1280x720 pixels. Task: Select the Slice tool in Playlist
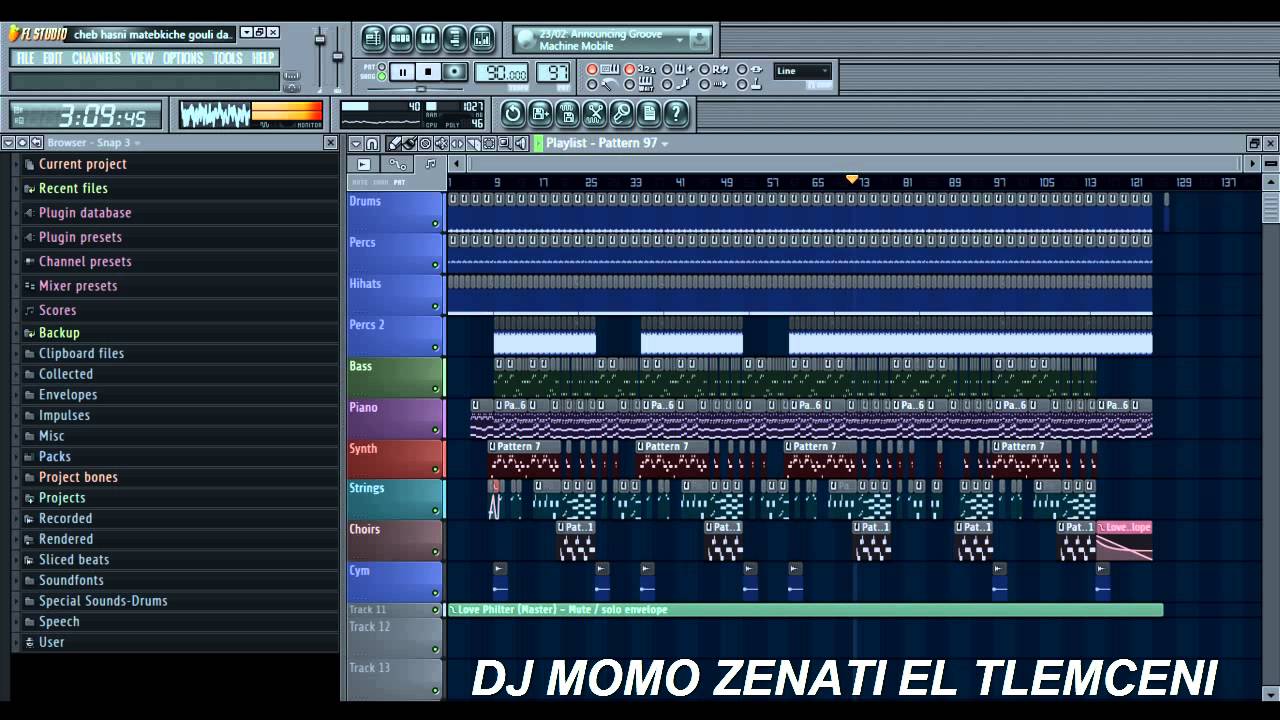[473, 144]
